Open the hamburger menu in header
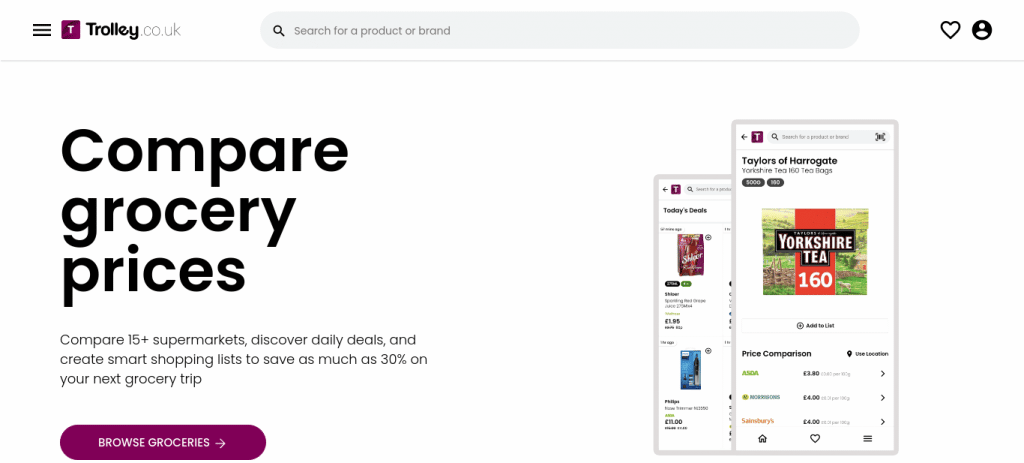1024x463 pixels. tap(42, 30)
